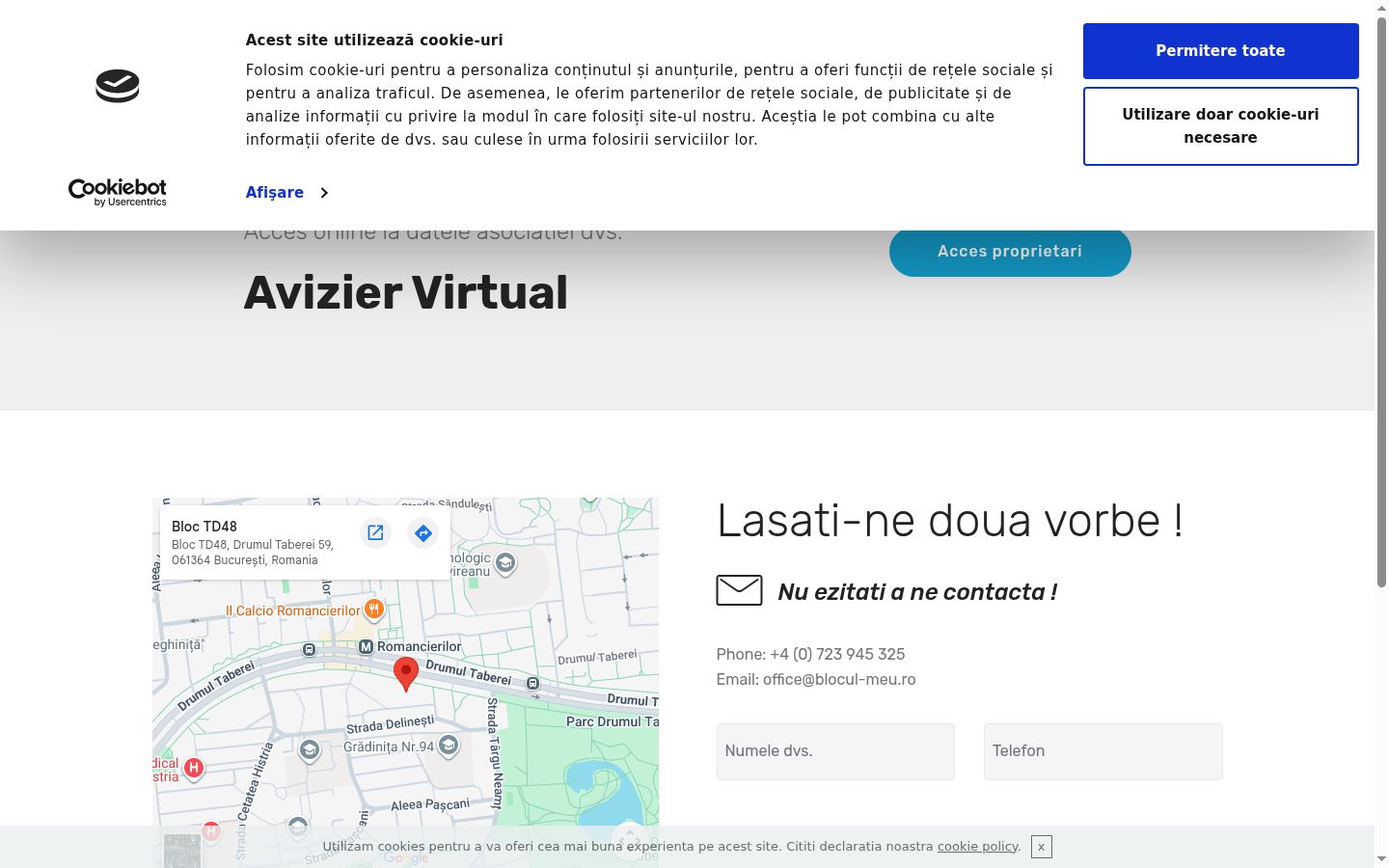The width and height of the screenshot is (1389, 868).
Task: Click the bus stop icon left of Romancierilor
Action: tap(309, 650)
